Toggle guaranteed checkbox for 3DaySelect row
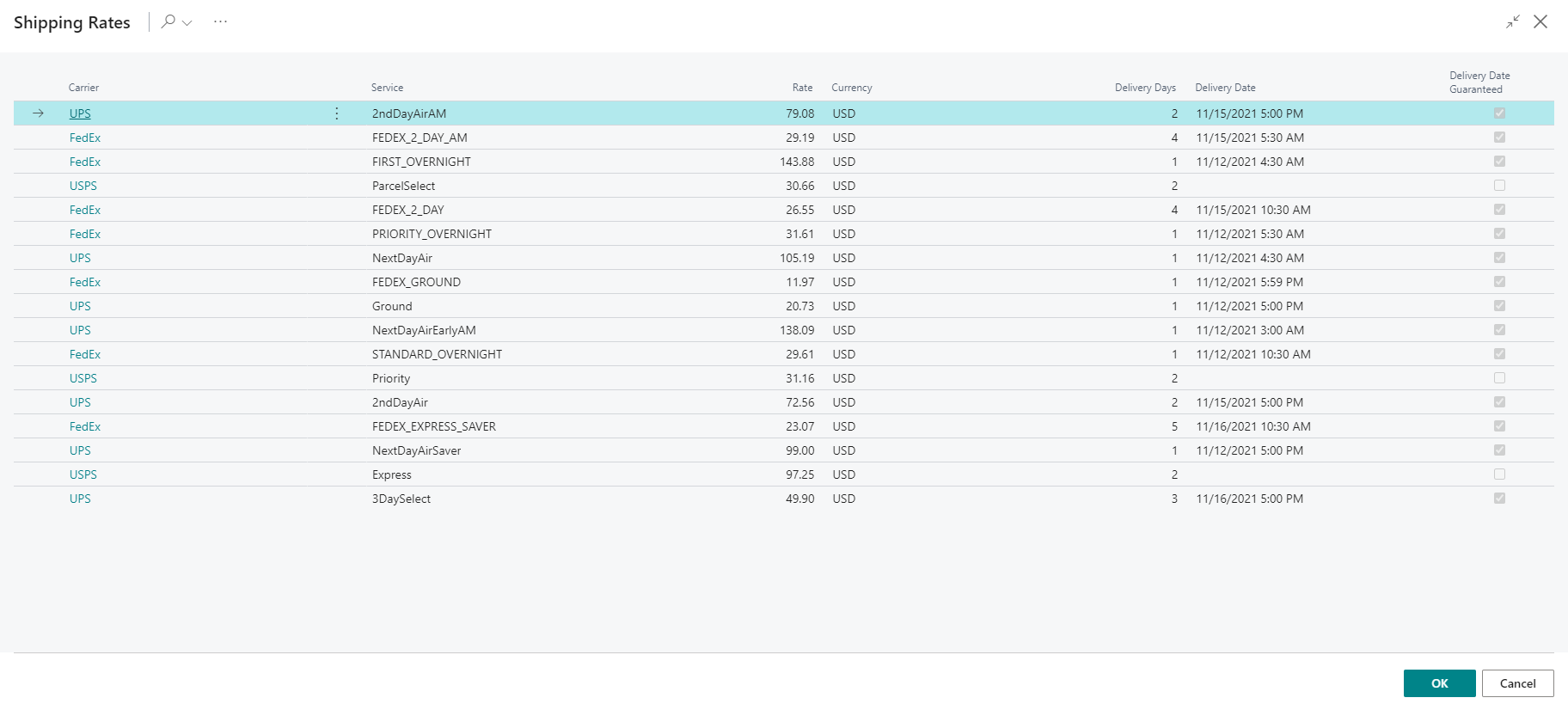 tap(1499, 499)
